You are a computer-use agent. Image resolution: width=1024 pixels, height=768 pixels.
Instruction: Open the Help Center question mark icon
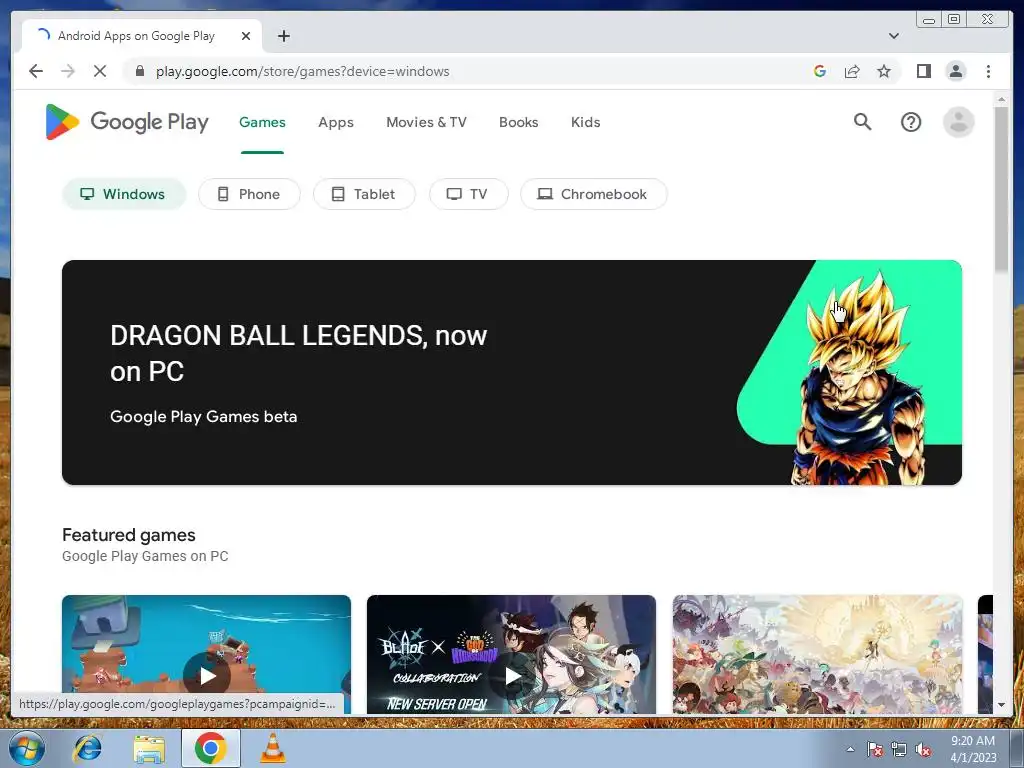(910, 122)
